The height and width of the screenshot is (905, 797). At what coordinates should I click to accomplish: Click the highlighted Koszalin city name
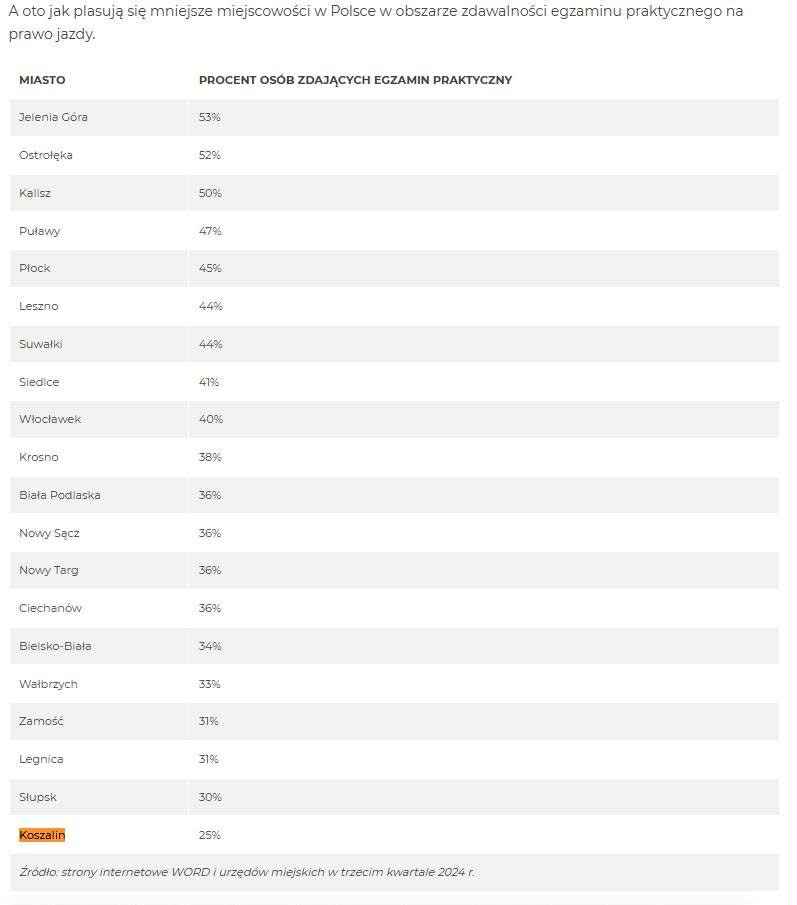pyautogui.click(x=42, y=835)
